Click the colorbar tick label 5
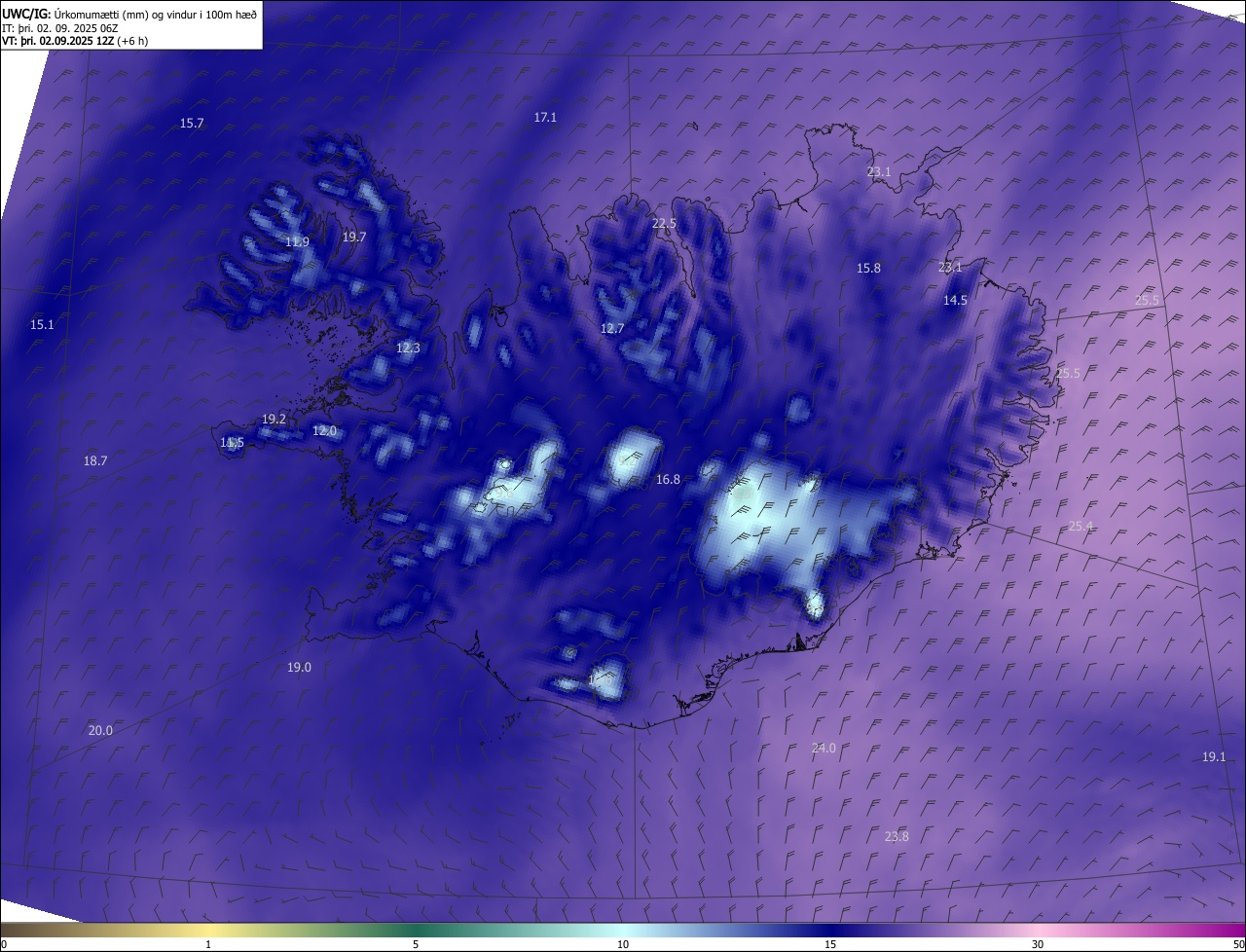 pyautogui.click(x=416, y=944)
